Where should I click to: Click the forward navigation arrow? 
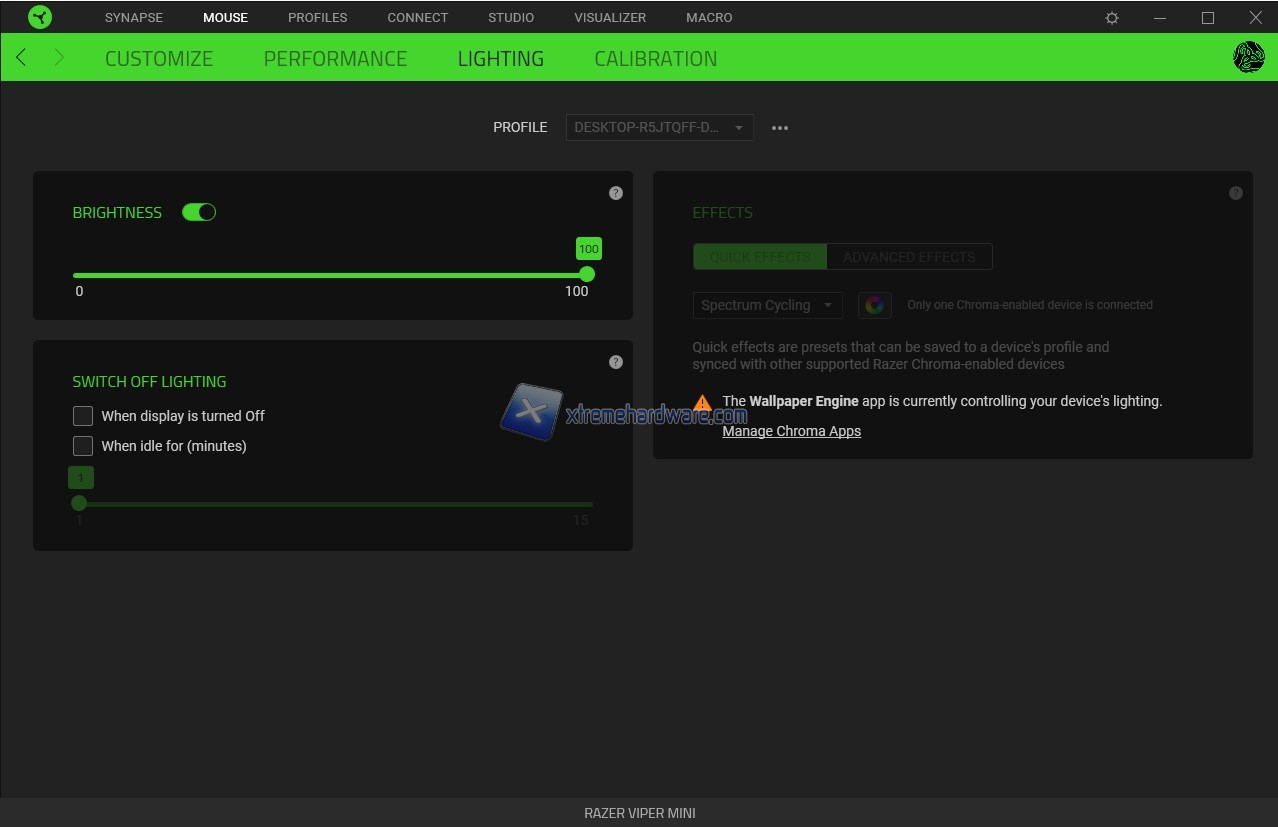(x=59, y=58)
